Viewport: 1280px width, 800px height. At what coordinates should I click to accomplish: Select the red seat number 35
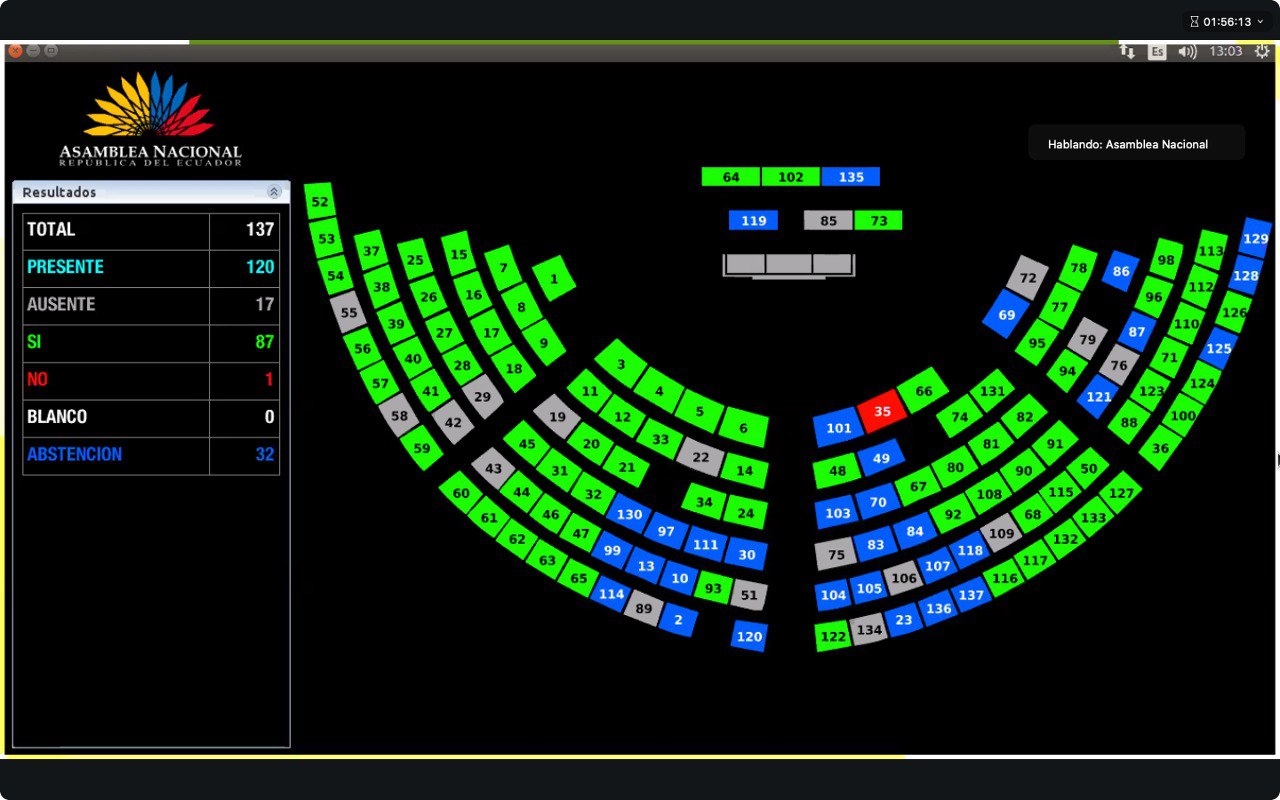point(882,411)
